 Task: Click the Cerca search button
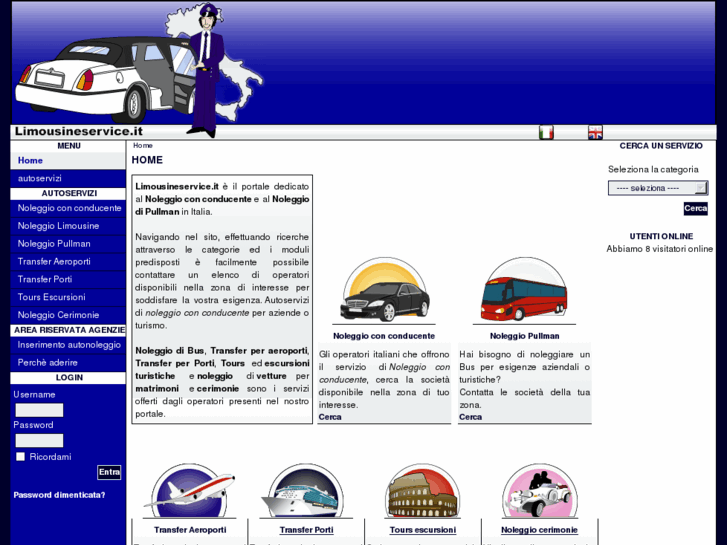695,208
